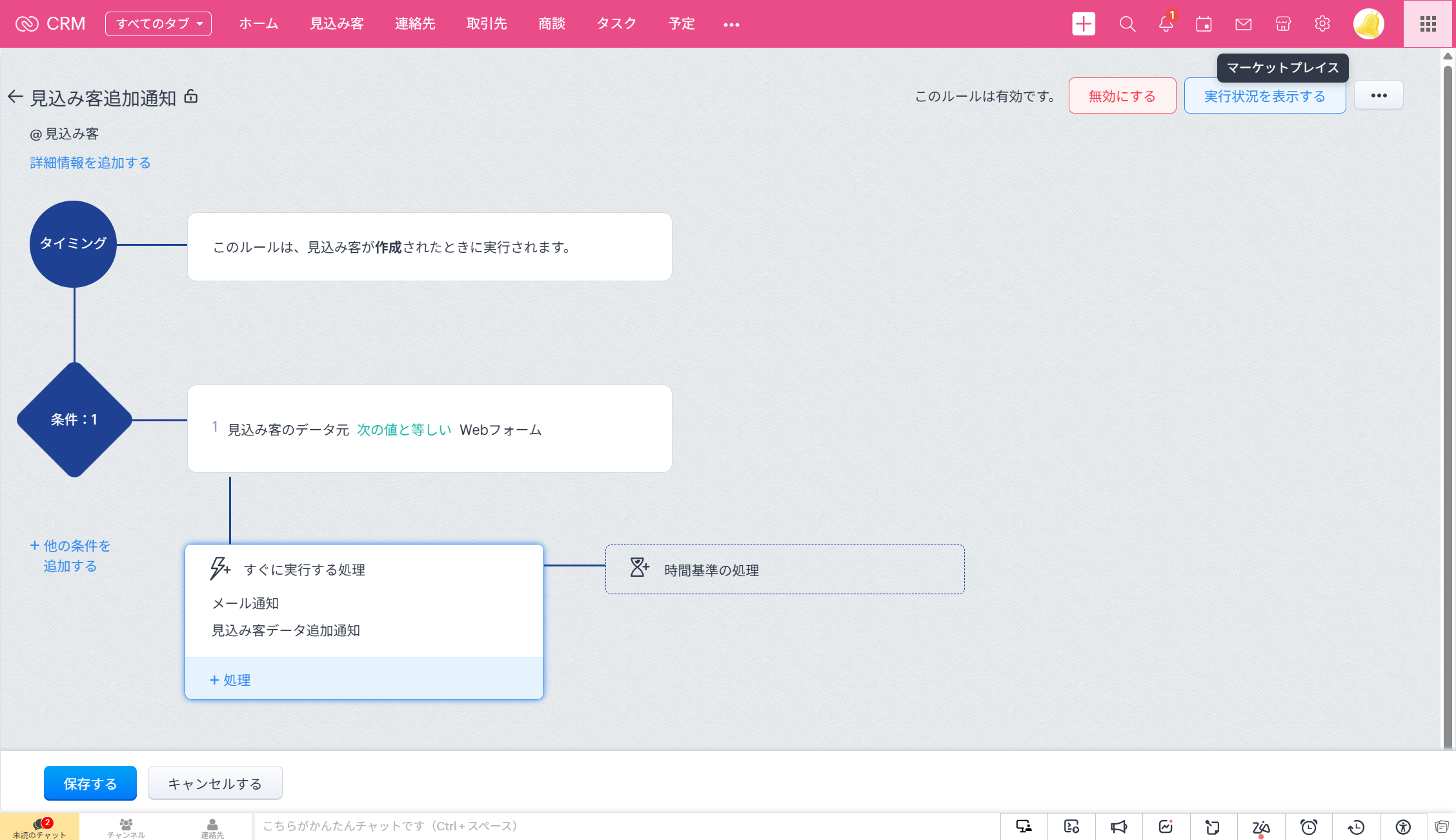Open the Marketplace store icon
Viewport: 1456px width, 840px height.
pyautogui.click(x=1283, y=24)
